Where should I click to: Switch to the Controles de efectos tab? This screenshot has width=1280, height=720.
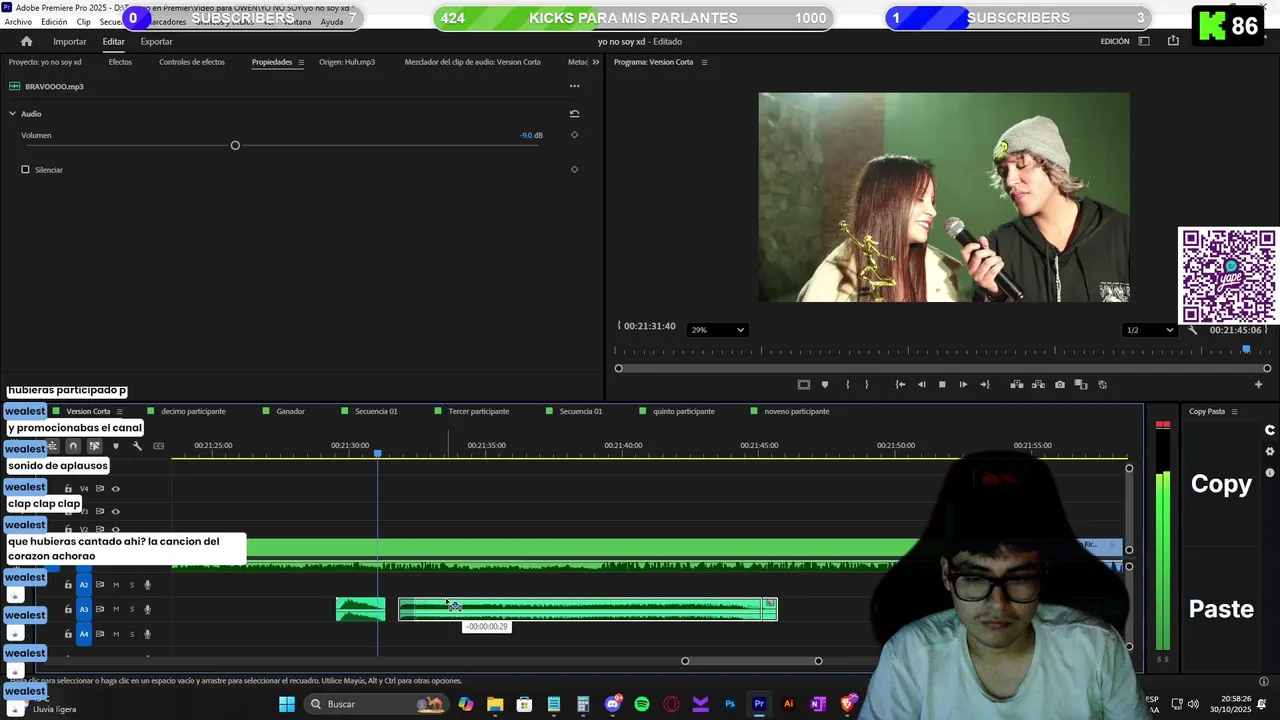tap(192, 62)
